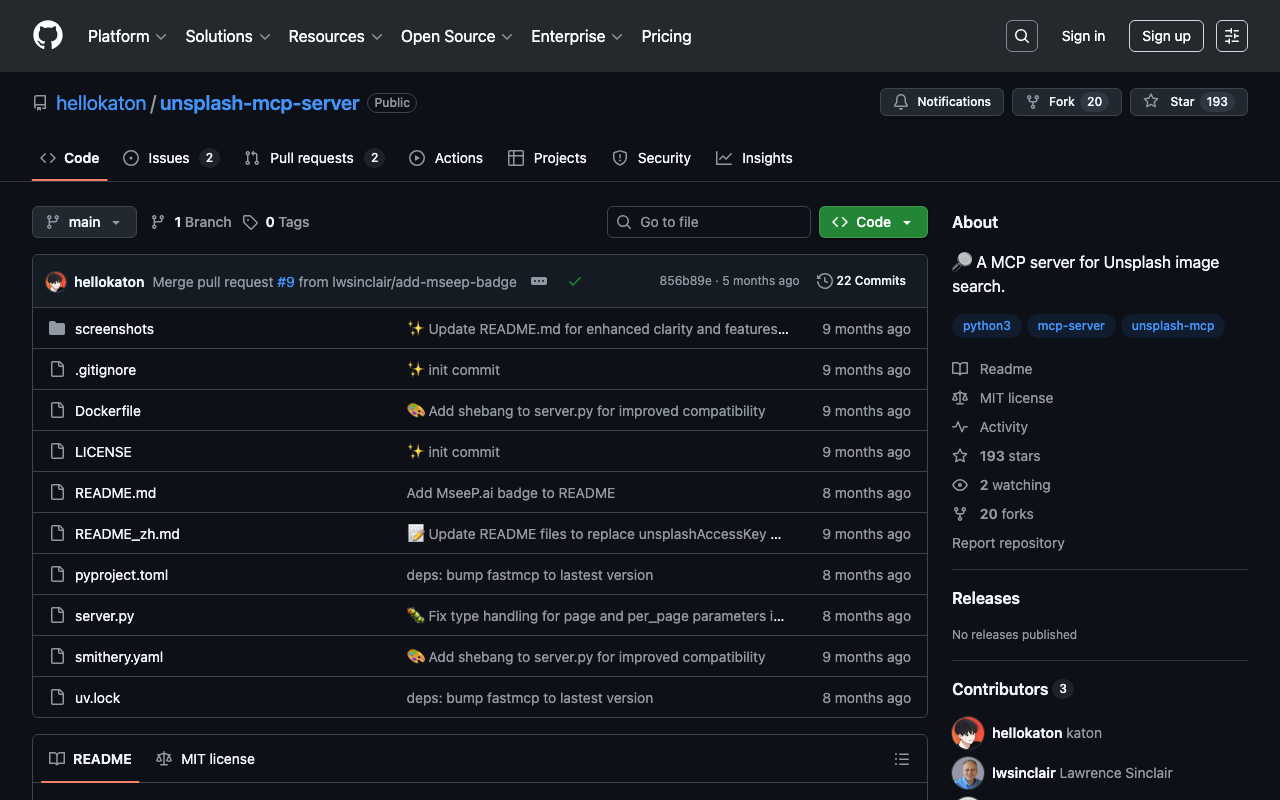Expand the commit message ellipsis icon
The image size is (1280, 800).
(x=539, y=282)
